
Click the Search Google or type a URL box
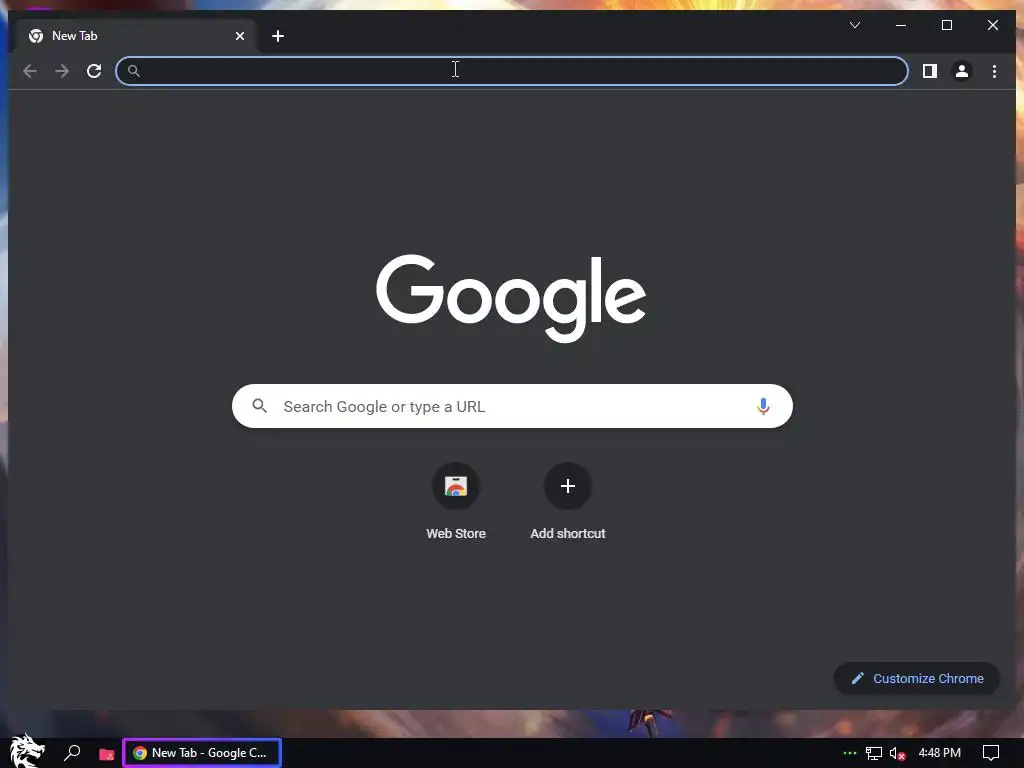tap(512, 406)
